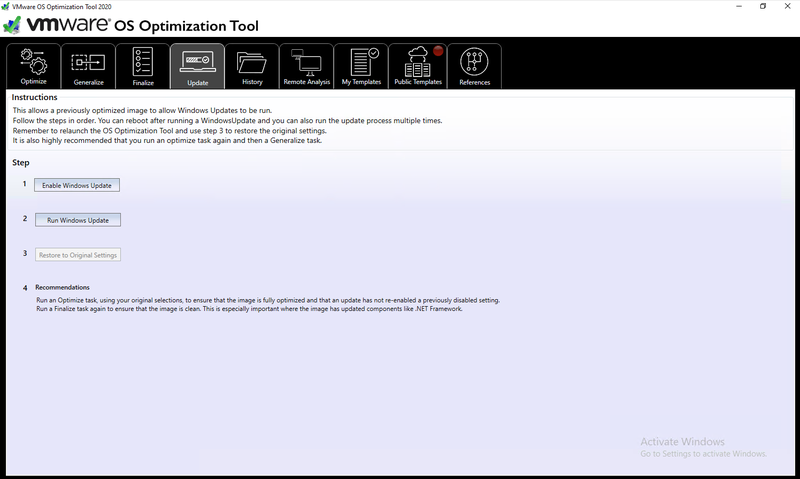Switch to the Update tab label
The width and height of the screenshot is (800, 479).
197,82
